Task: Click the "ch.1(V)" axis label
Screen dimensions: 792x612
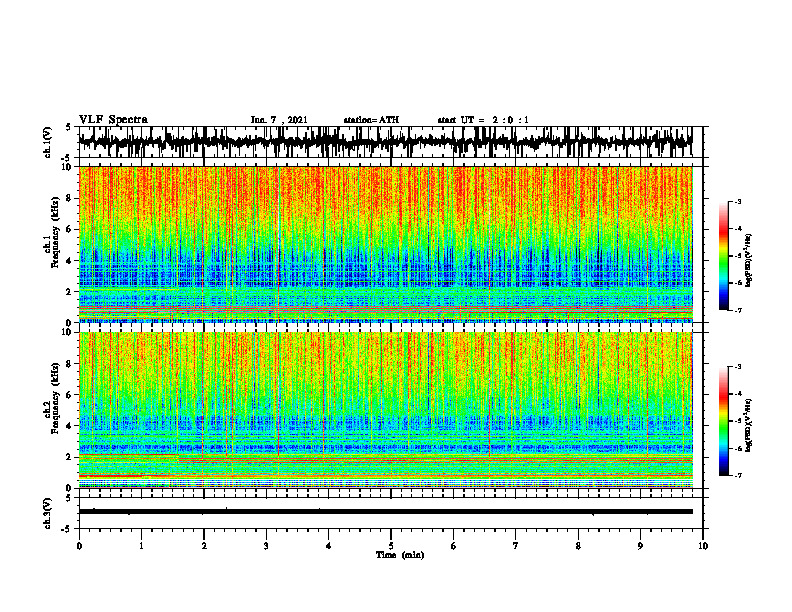Action: (48, 142)
